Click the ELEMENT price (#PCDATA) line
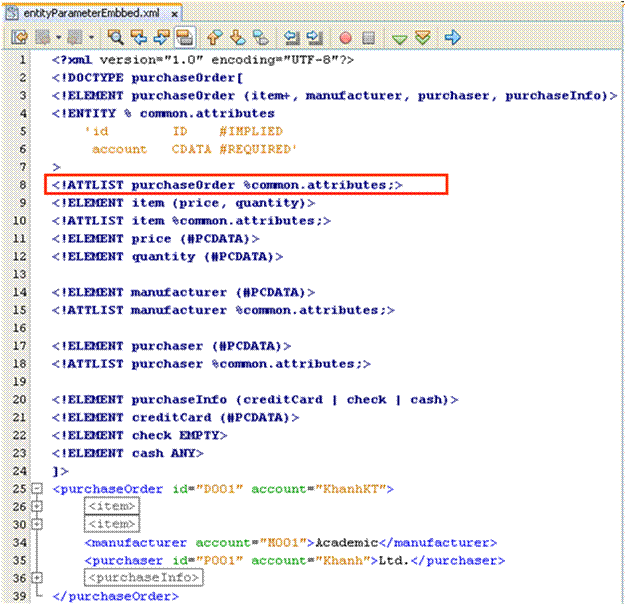This screenshot has width=625, height=605. point(155,239)
